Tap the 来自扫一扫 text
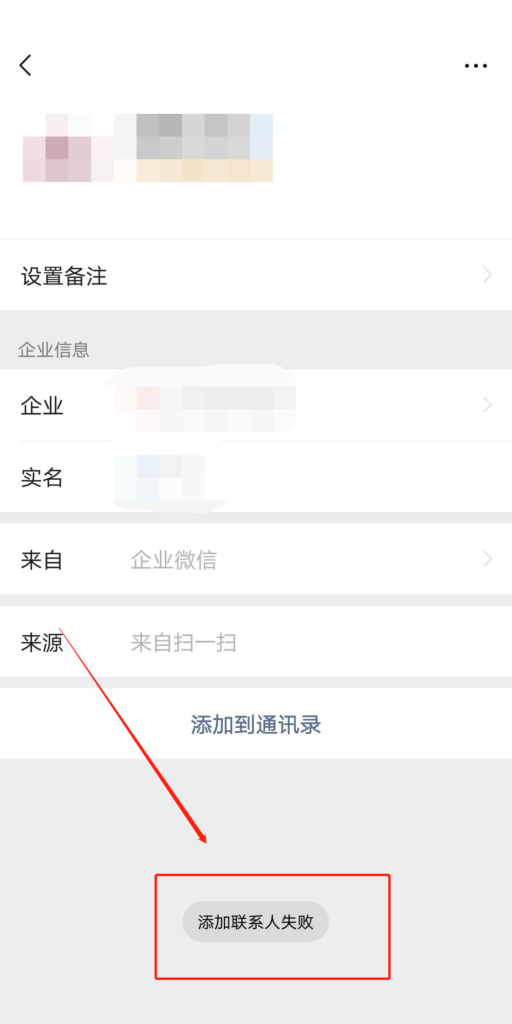512x1024 pixels. pos(184,643)
